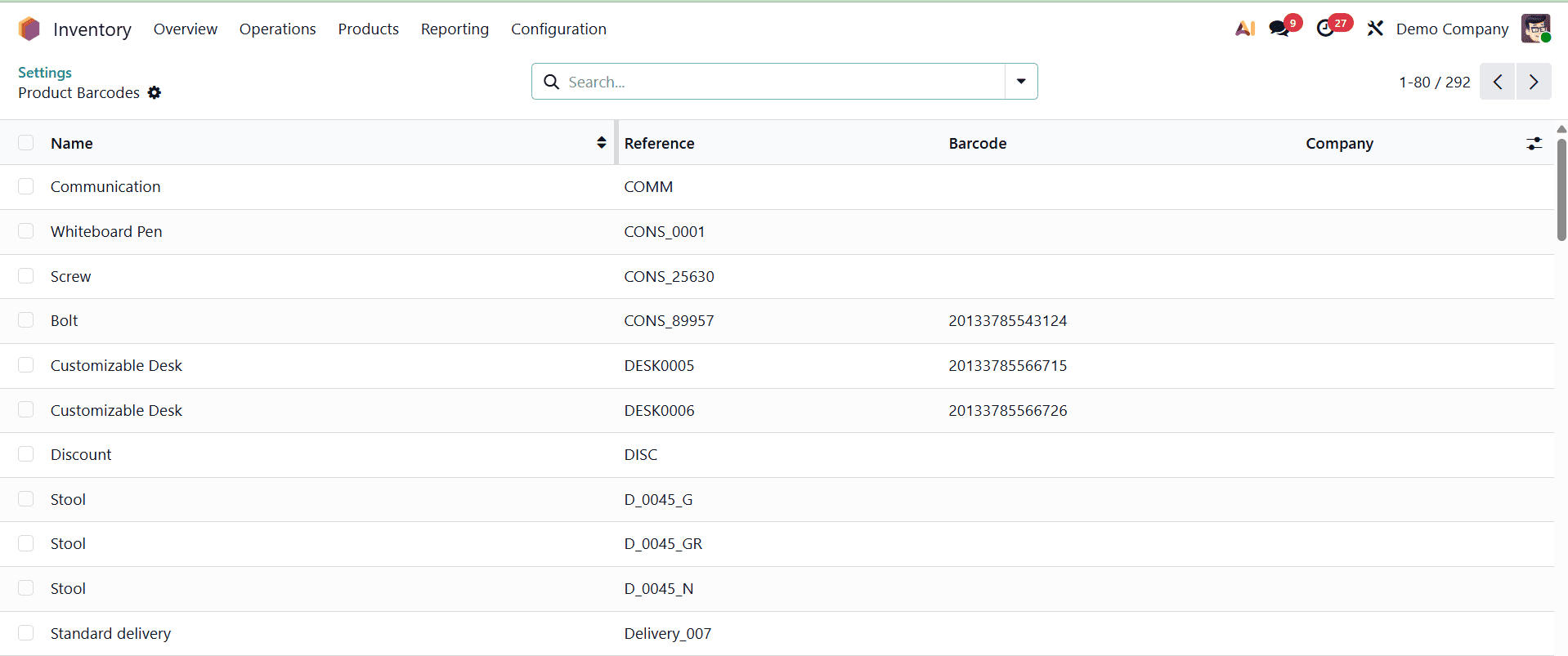Click the DESK0006 reference cell

point(659,410)
